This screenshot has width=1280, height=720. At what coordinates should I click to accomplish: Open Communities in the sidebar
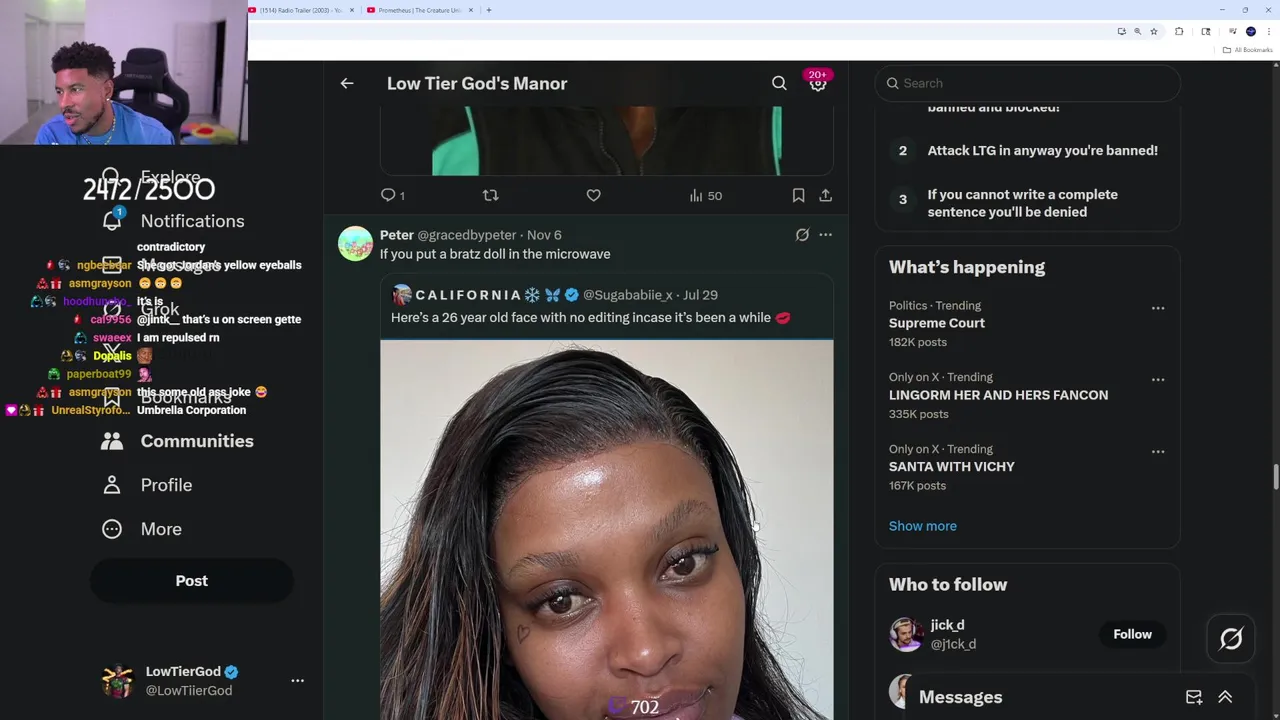(x=177, y=441)
